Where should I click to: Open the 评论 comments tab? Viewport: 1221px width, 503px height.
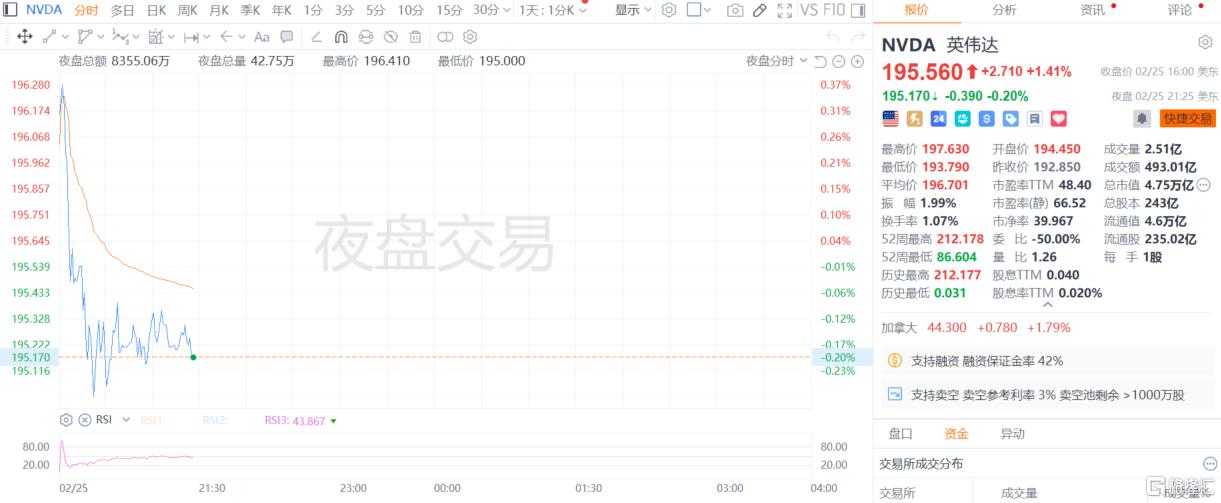1180,10
